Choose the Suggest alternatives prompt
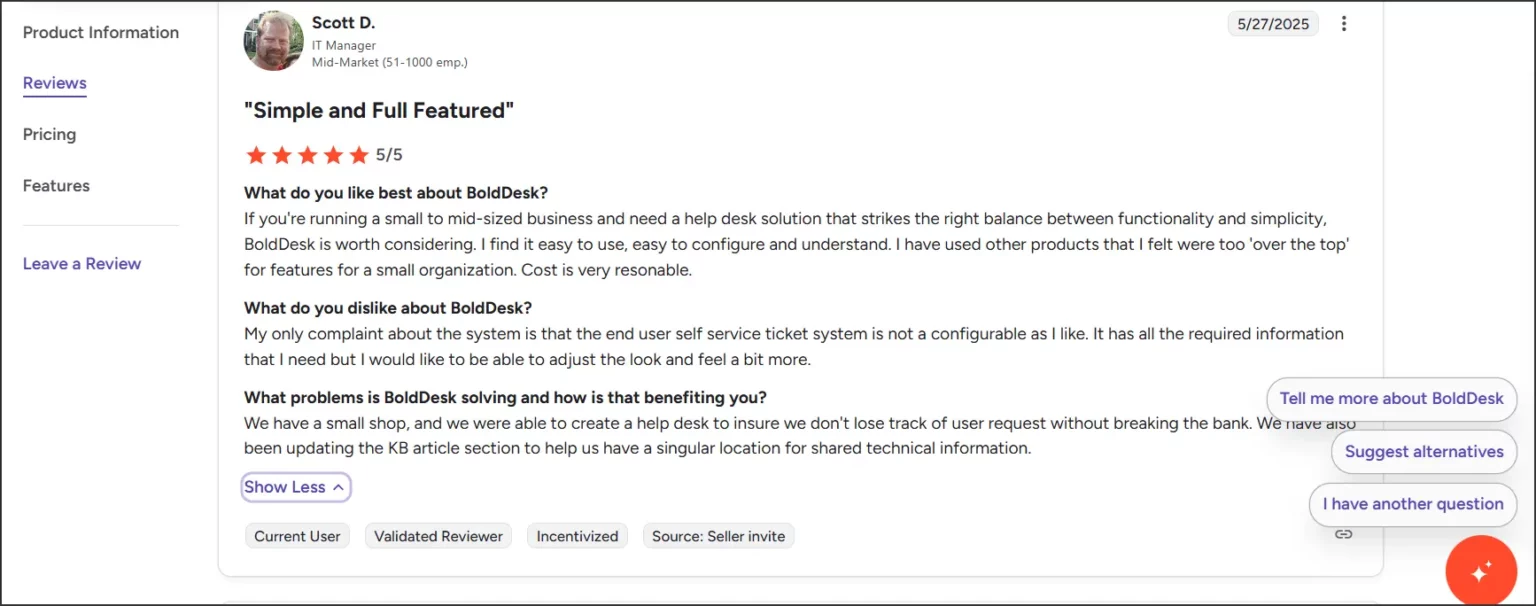The image size is (1536, 606). 1424,451
